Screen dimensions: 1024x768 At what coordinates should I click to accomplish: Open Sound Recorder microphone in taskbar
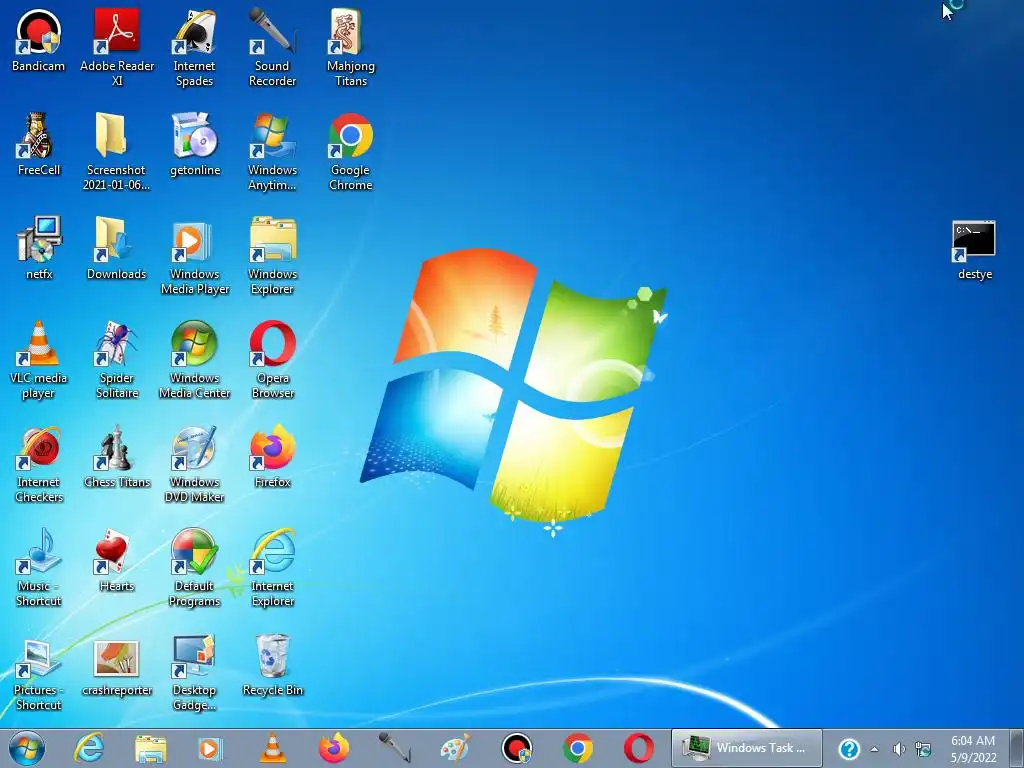pos(395,748)
